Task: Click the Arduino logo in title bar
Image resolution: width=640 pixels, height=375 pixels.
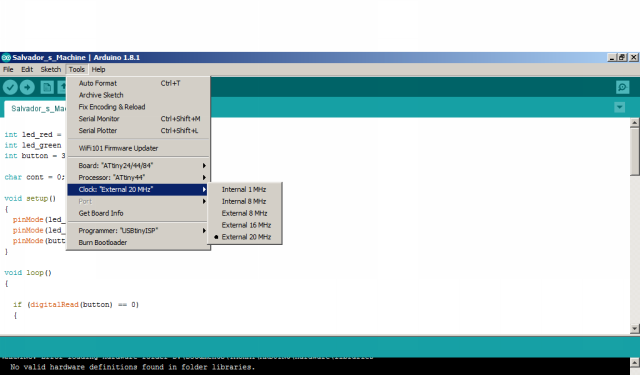Action: click(x=6, y=58)
